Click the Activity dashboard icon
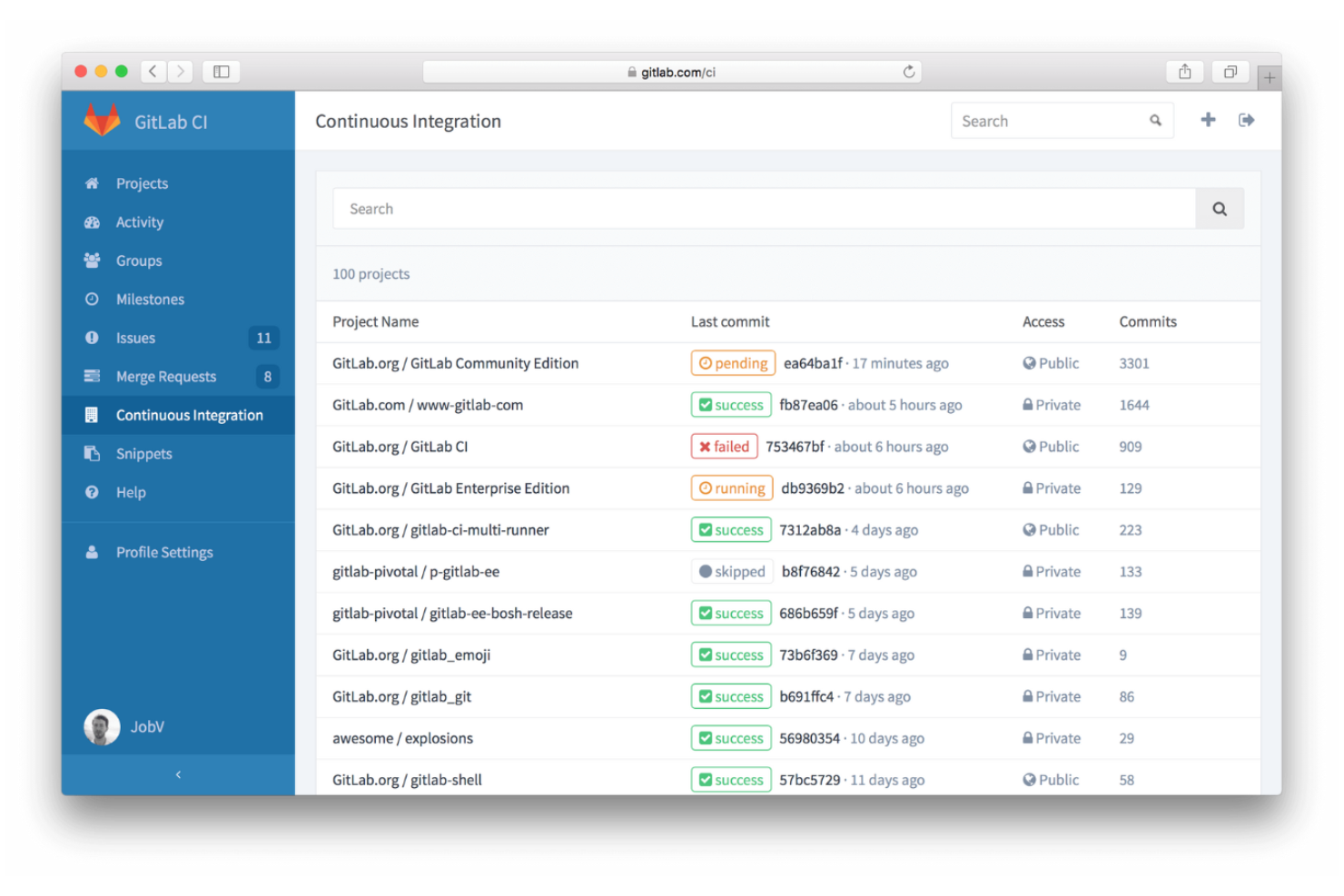 (x=92, y=222)
